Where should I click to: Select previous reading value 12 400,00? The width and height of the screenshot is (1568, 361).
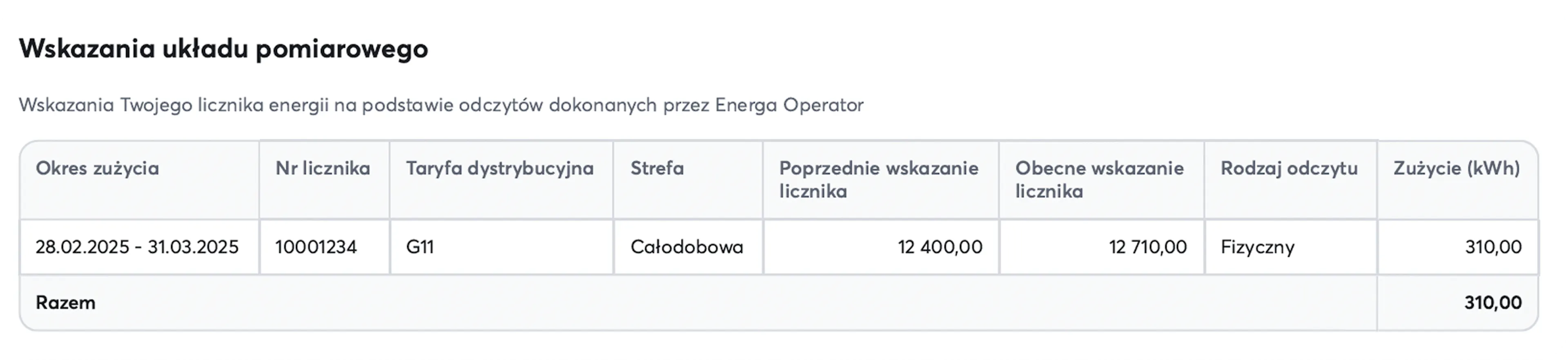940,247
